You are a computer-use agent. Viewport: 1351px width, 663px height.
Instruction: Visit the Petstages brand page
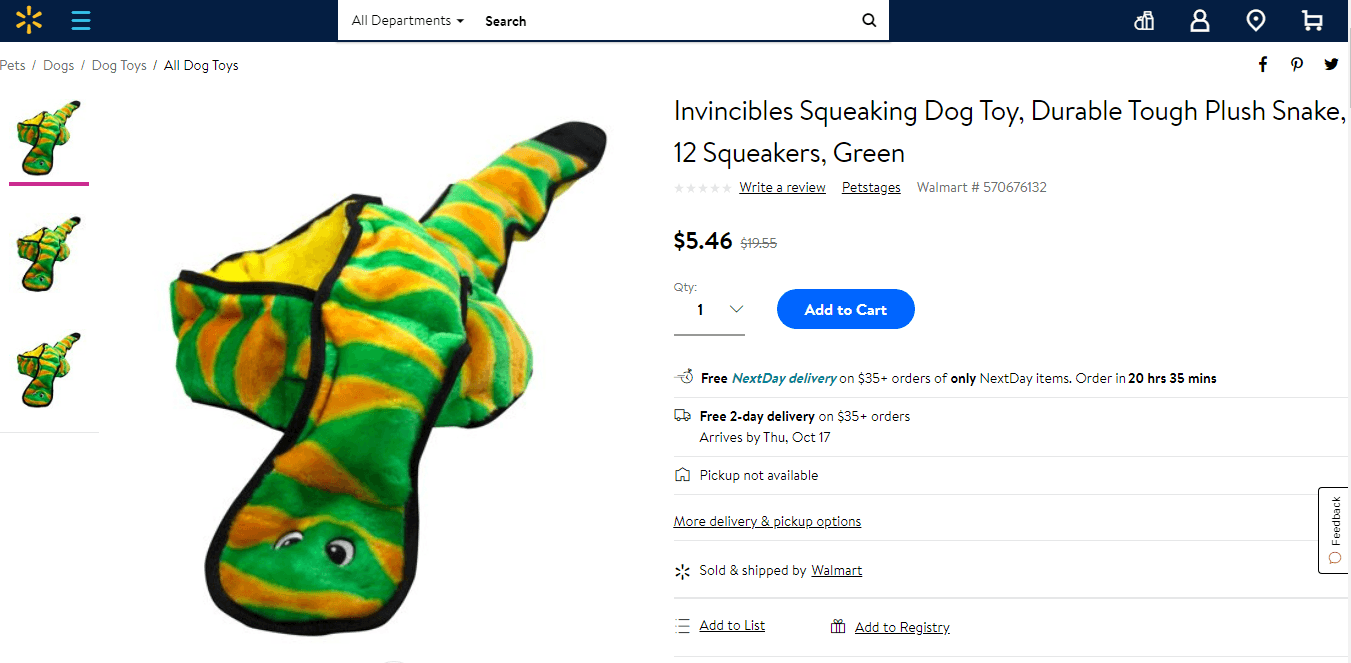(x=870, y=187)
